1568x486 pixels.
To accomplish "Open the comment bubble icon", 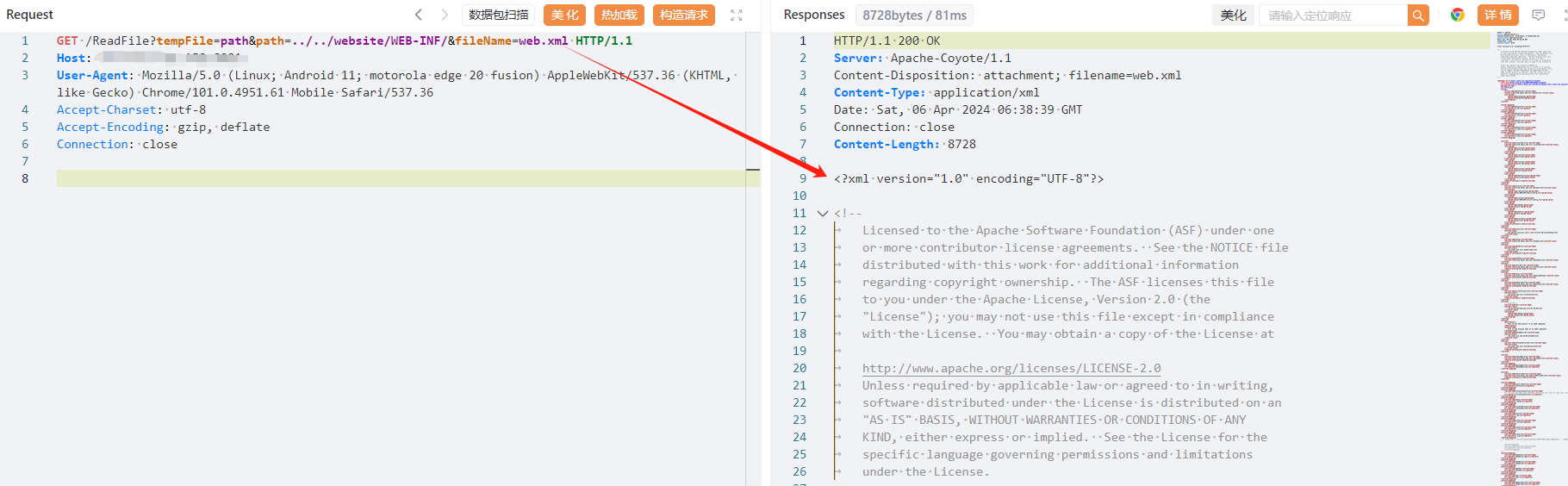I will 1539,15.
